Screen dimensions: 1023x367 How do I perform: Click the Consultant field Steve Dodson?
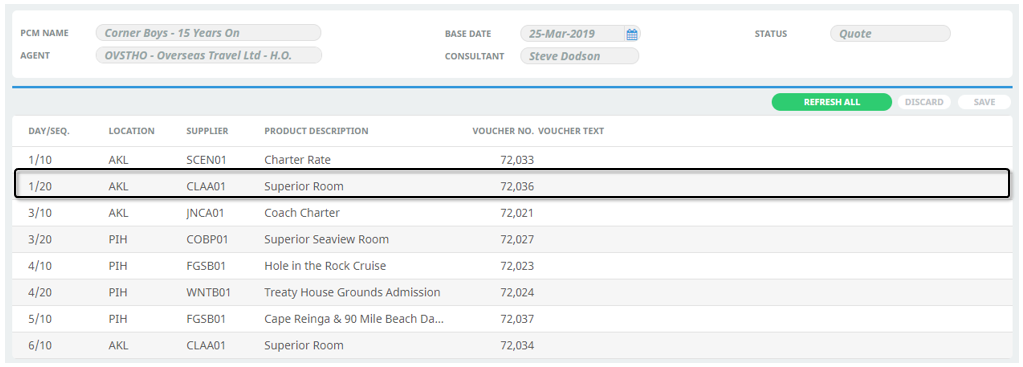pos(579,56)
